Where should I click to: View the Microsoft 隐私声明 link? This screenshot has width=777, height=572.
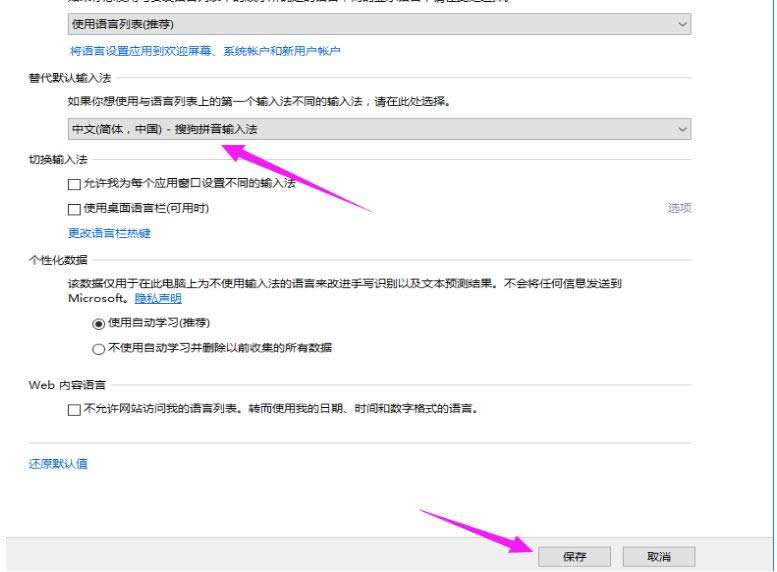[x=158, y=298]
